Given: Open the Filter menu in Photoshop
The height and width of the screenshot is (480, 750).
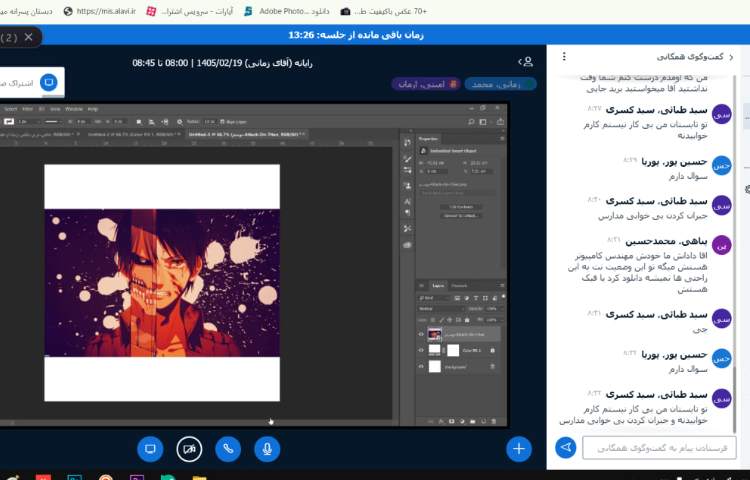Looking at the screenshot, I should point(28,109).
